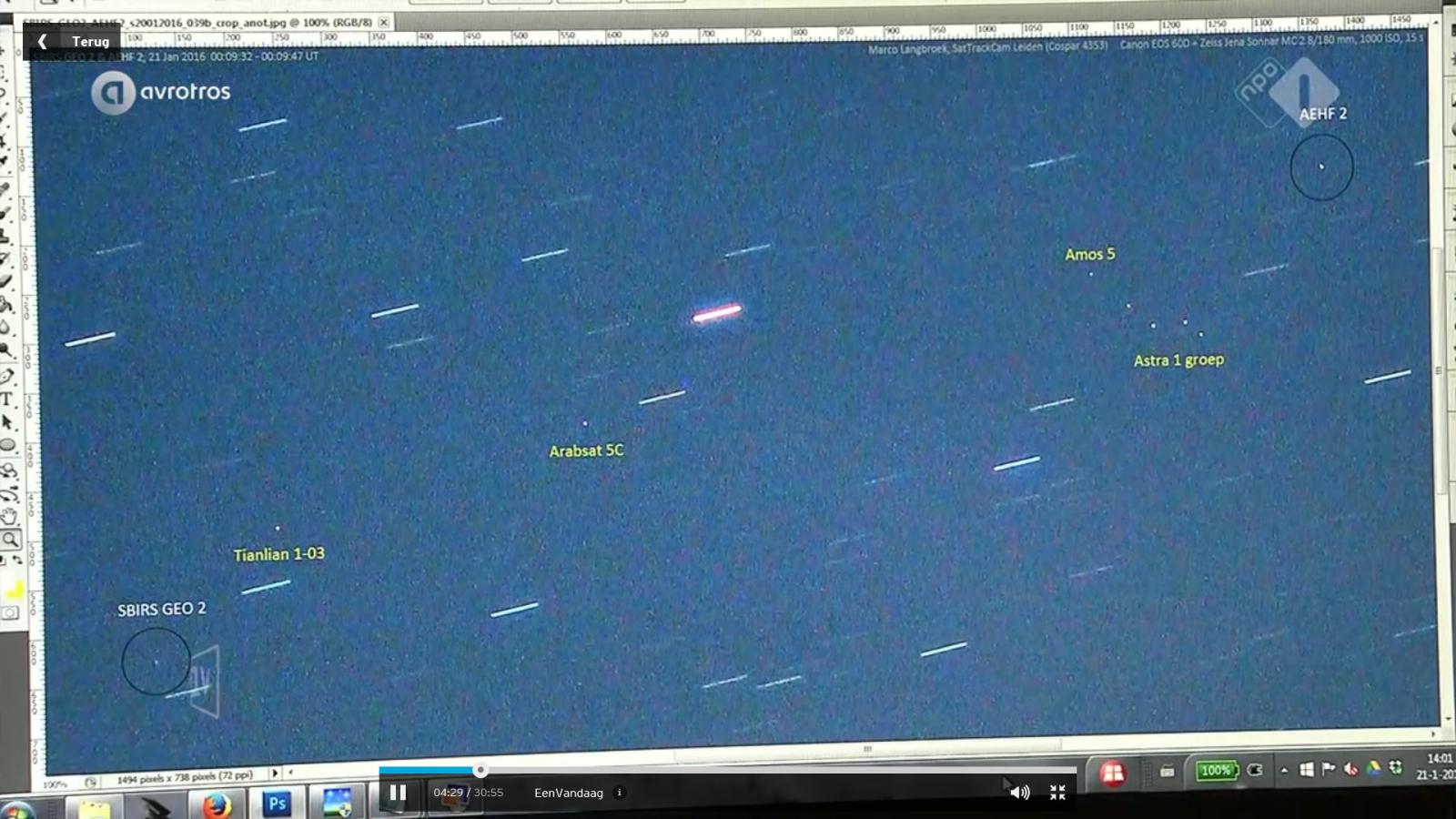Open the on-screen keyboard tray icon
1456x819 pixels.
tap(1167, 772)
